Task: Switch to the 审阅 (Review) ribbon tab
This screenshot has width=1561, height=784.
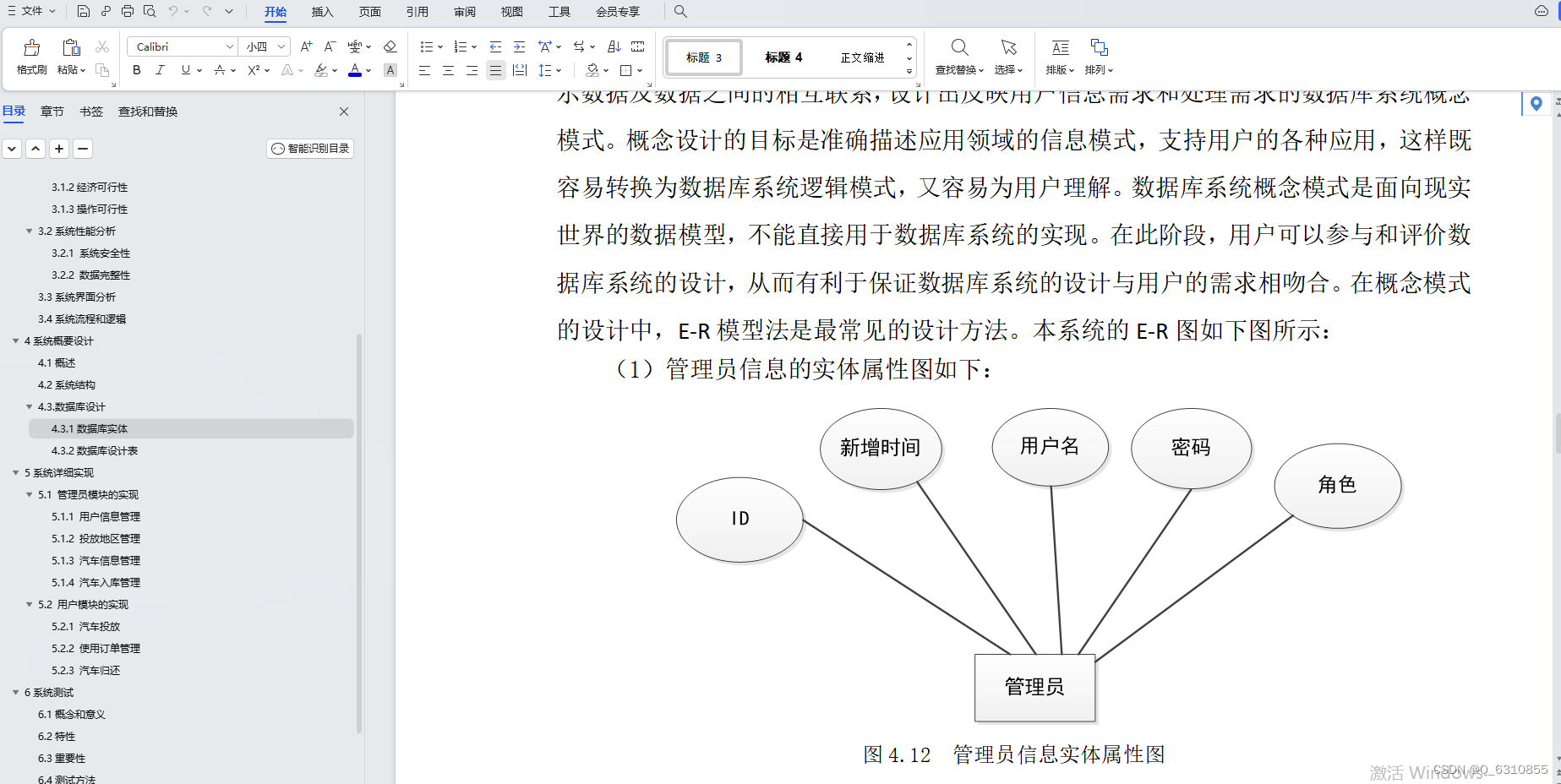Action: click(x=464, y=12)
